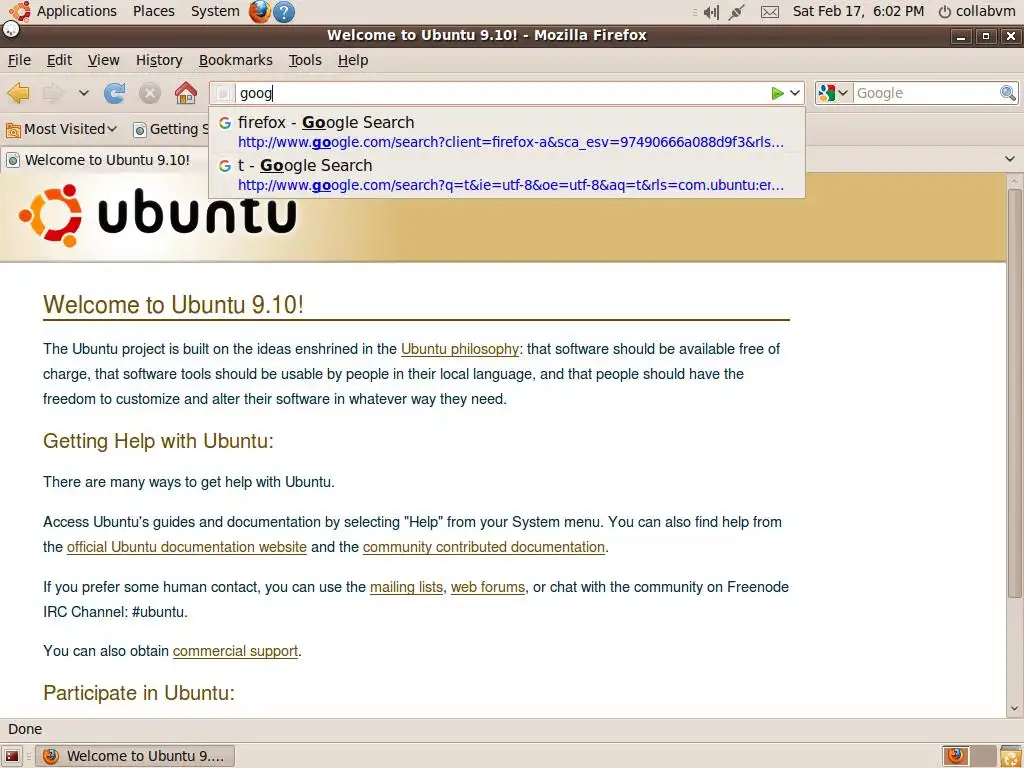
Task: Open the Edit menu
Action: [x=59, y=60]
